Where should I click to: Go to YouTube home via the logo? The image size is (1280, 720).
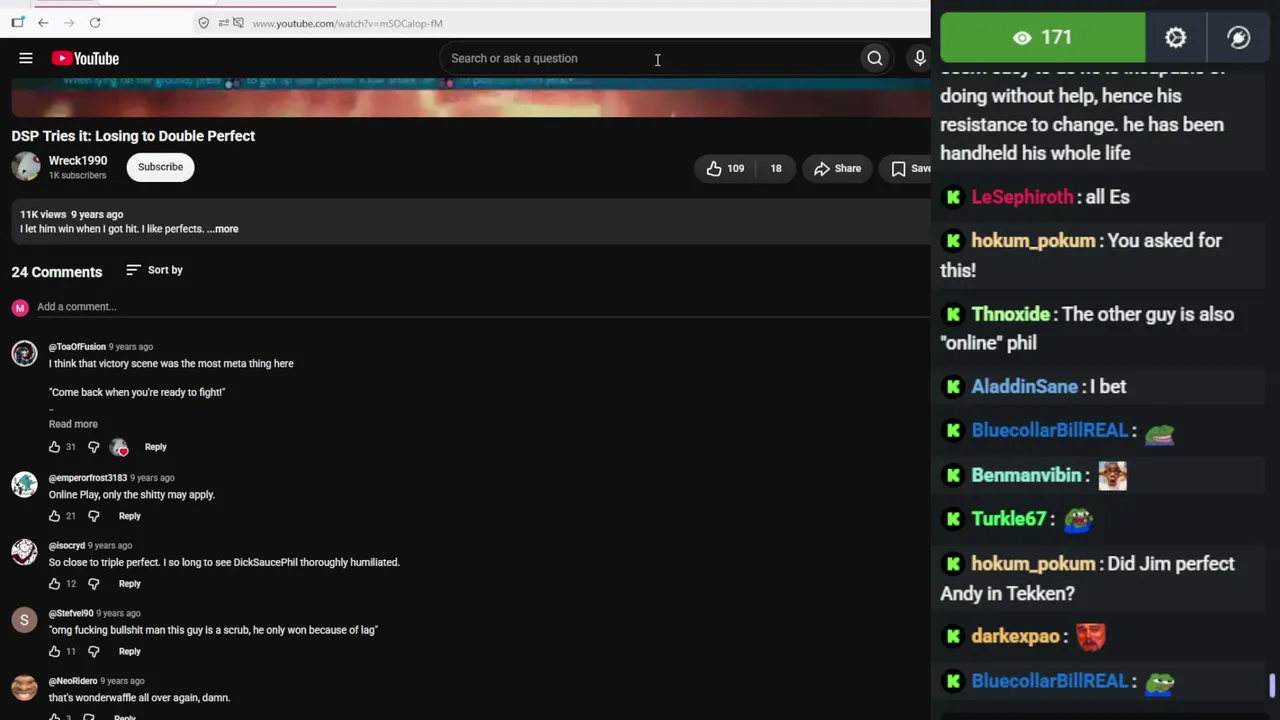(x=85, y=58)
